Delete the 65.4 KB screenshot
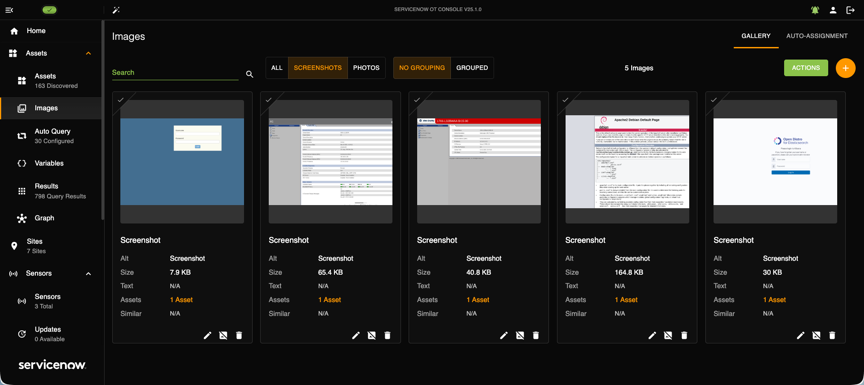Viewport: 864px width, 385px height. [387, 335]
